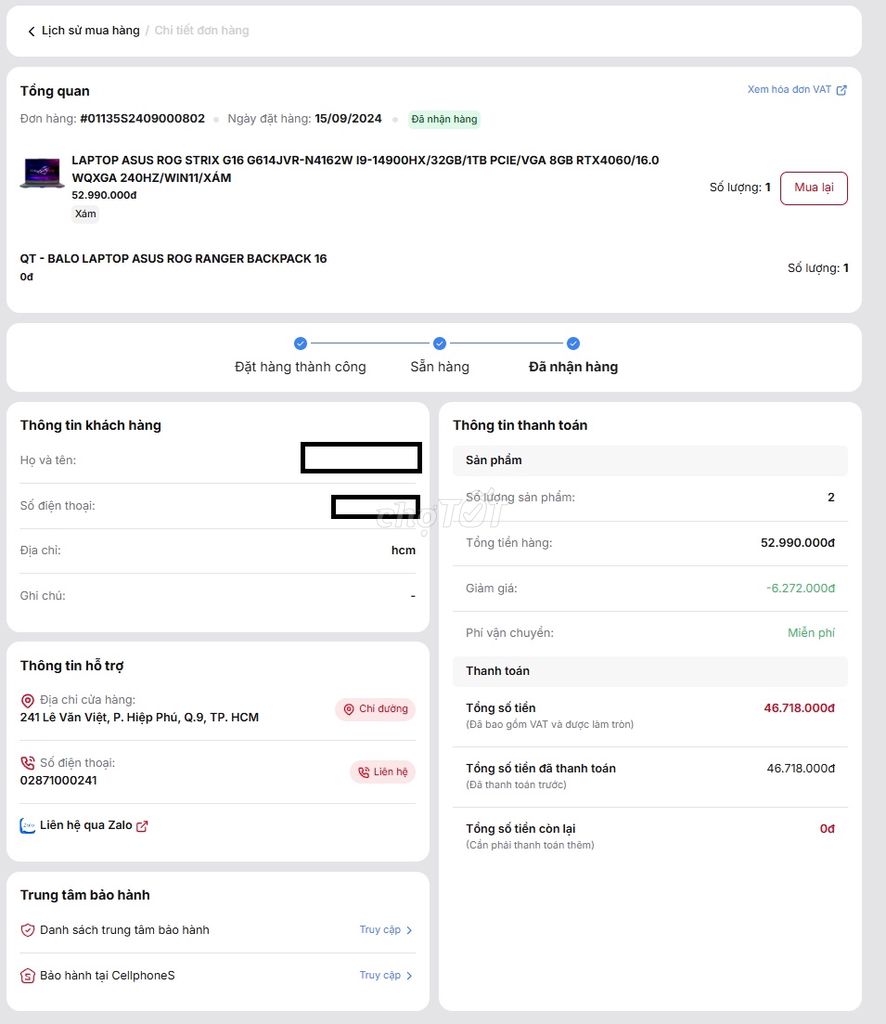Click the store location pin icon
Screen dimensions: 886x1024
[x=27, y=701]
